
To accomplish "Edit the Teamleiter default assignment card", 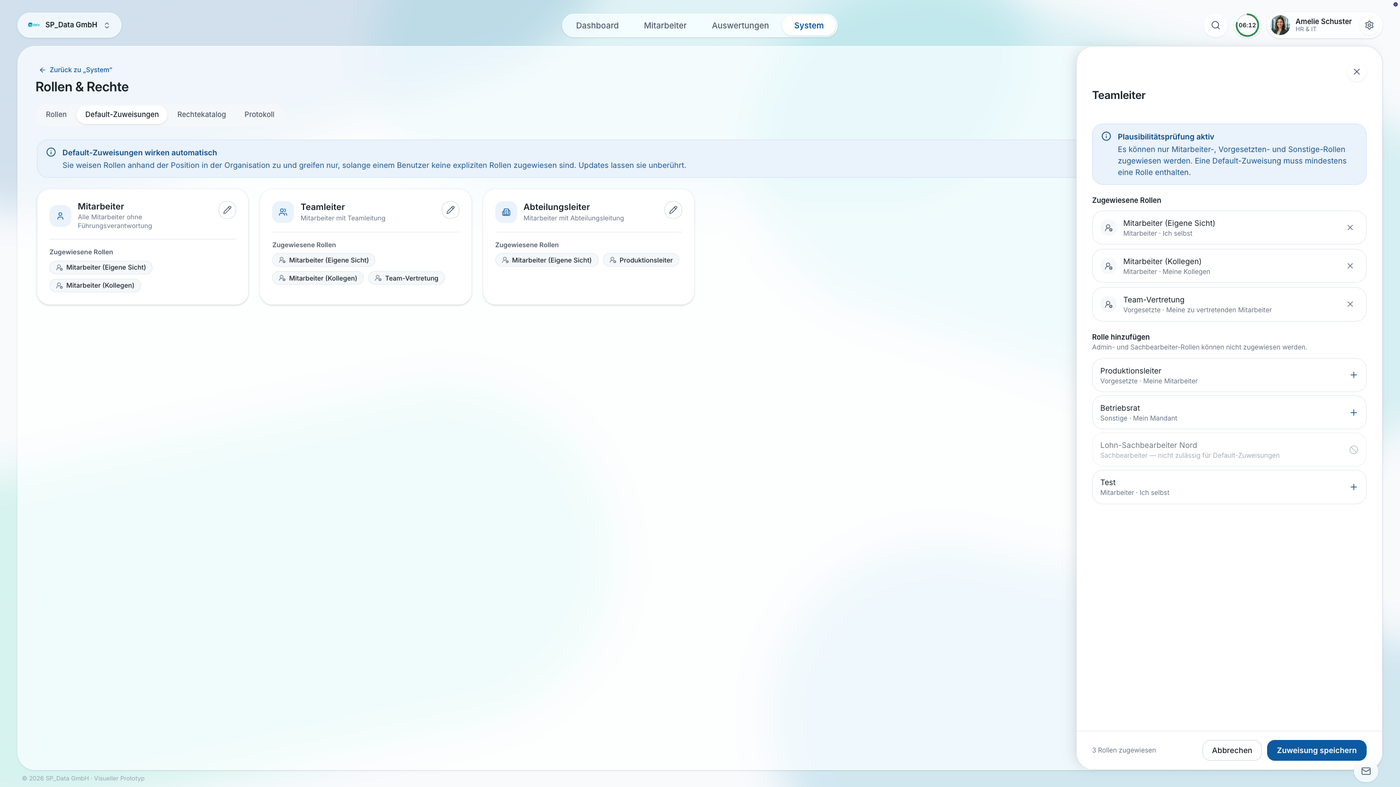I will 450,210.
